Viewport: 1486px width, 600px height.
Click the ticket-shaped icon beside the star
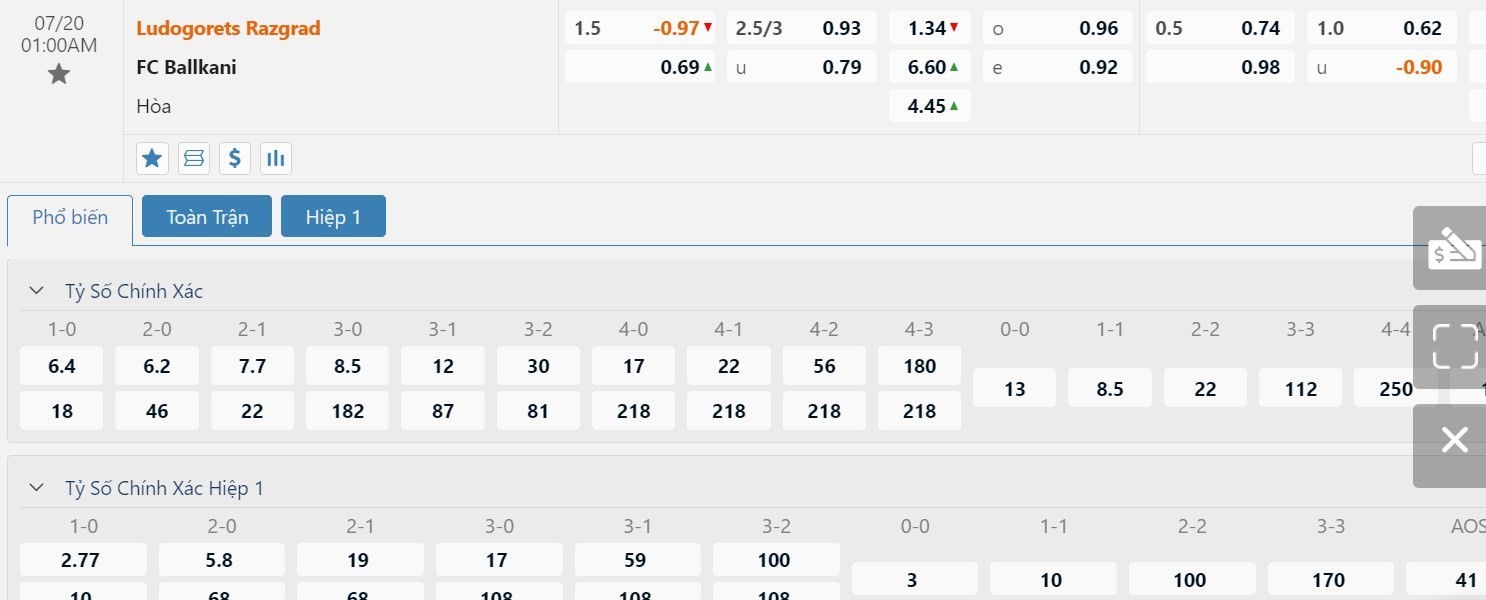(x=194, y=158)
